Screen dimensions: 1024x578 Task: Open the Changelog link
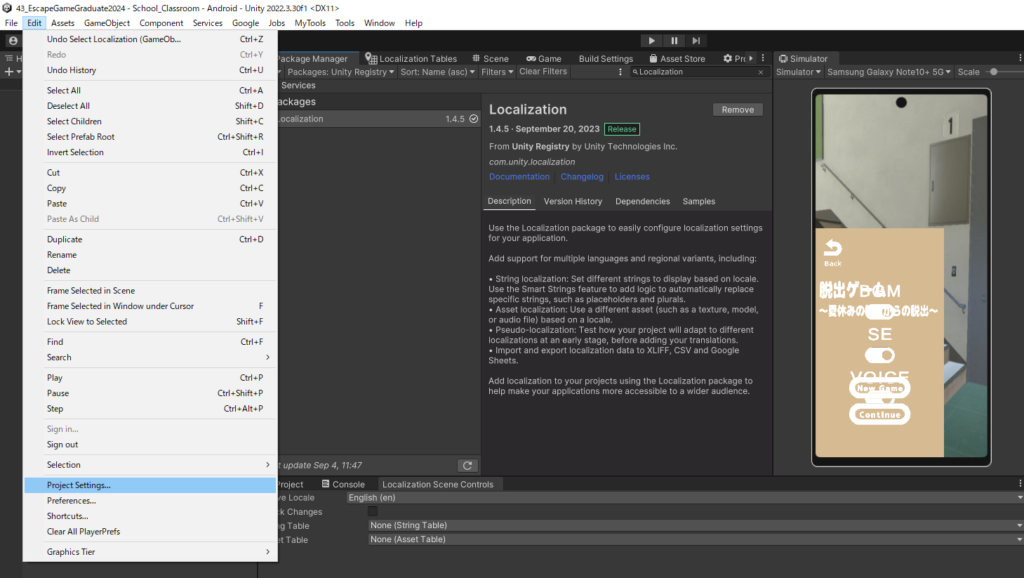click(x=582, y=177)
